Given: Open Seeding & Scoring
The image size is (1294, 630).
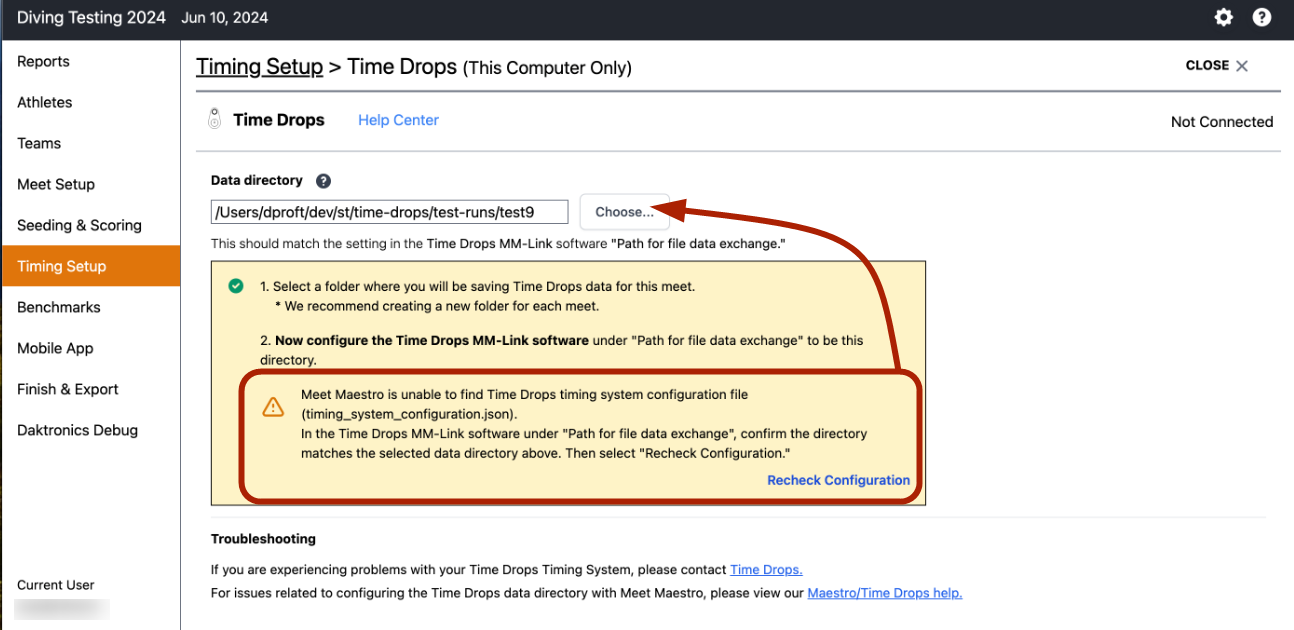Looking at the screenshot, I should [x=79, y=225].
